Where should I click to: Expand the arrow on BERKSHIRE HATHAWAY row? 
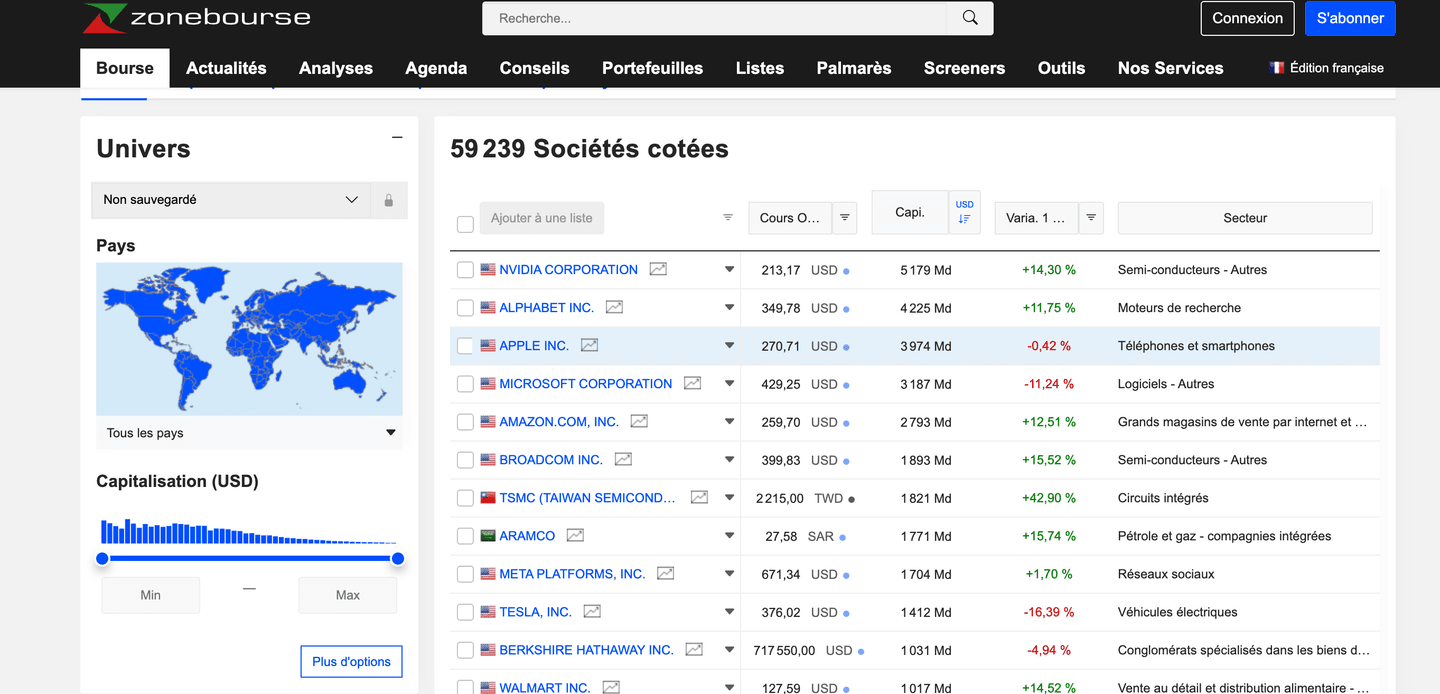point(729,649)
